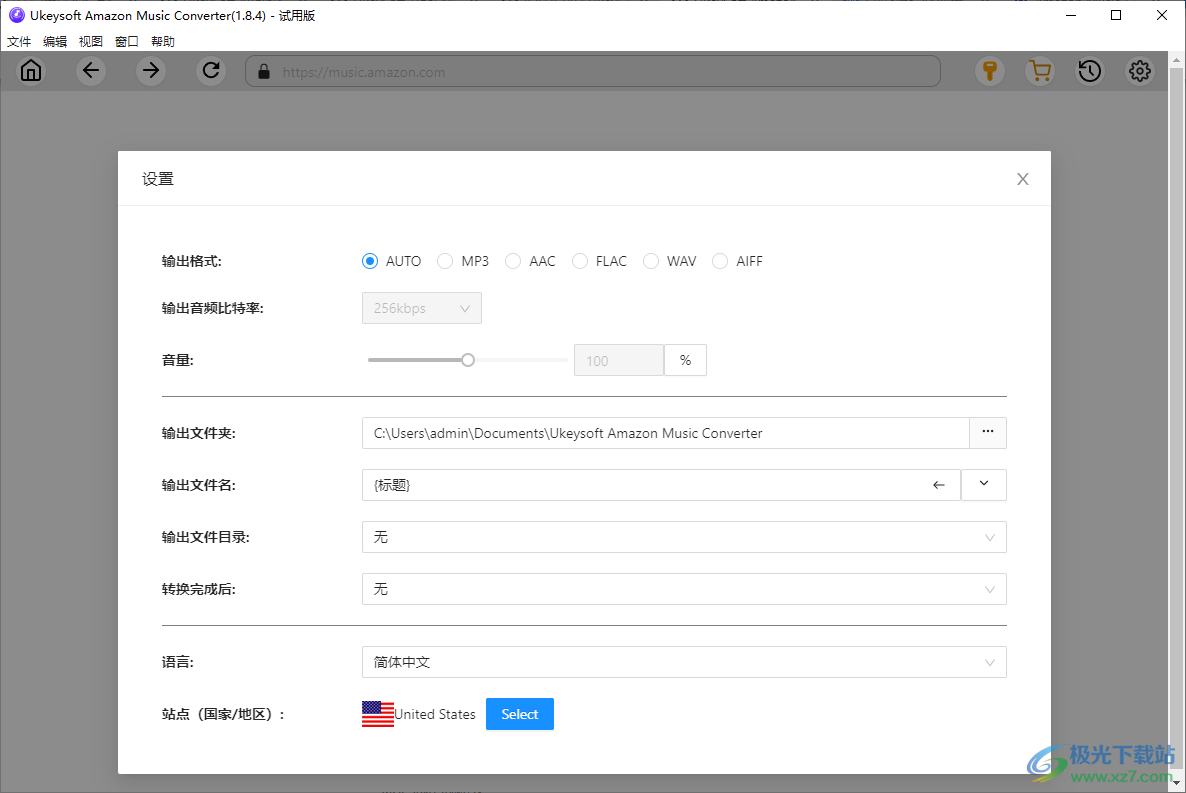Expand the 输出文件名 tag dropdown chevron
The width and height of the screenshot is (1186, 793).
click(x=983, y=485)
